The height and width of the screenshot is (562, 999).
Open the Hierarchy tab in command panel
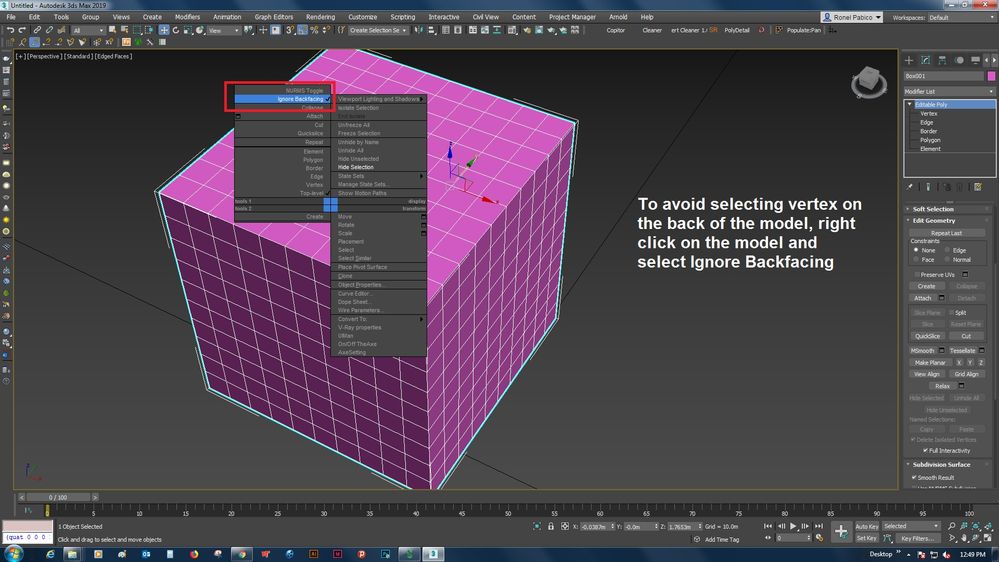(942, 60)
